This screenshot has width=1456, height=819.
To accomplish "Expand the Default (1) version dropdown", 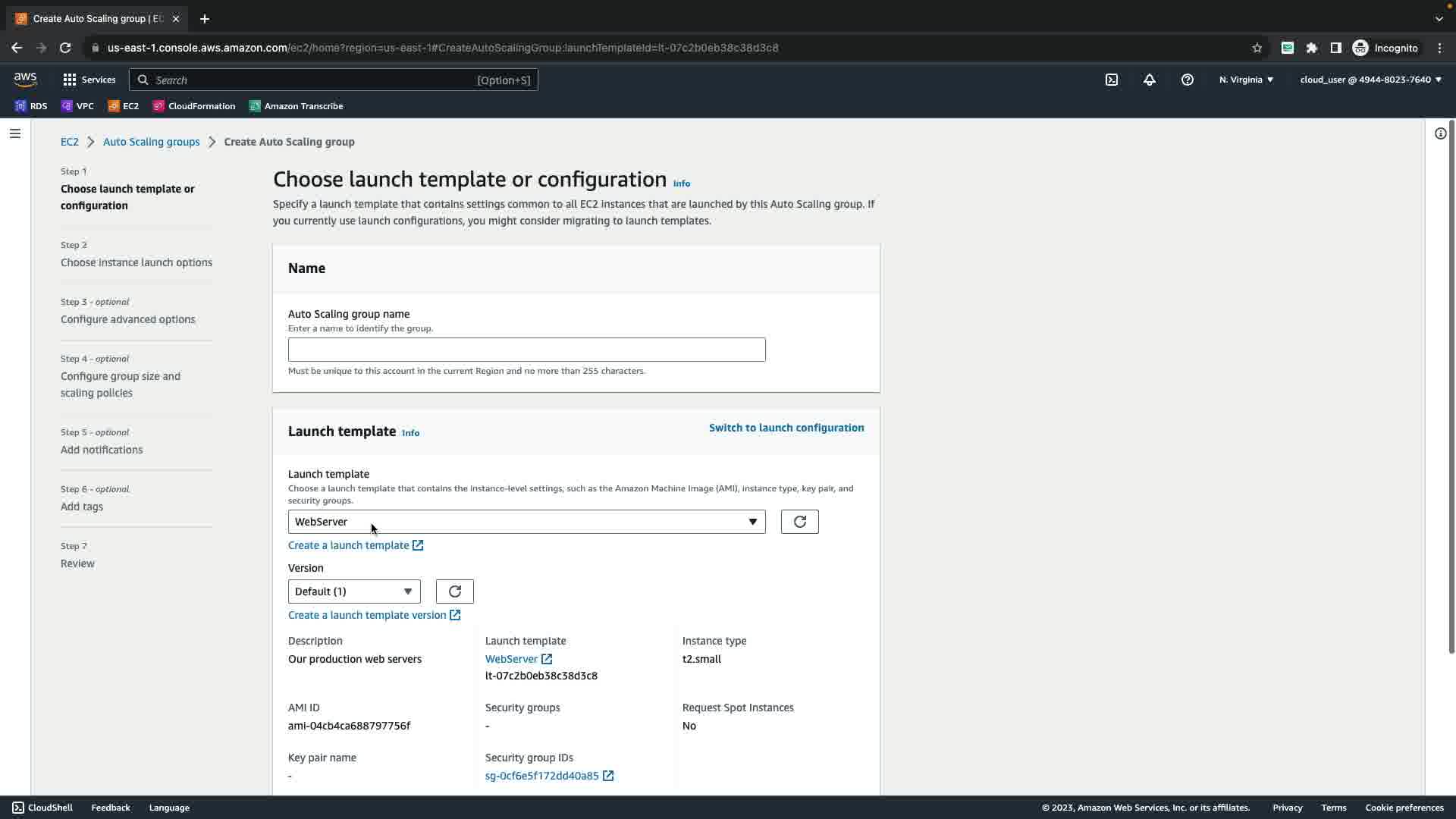I will [353, 591].
